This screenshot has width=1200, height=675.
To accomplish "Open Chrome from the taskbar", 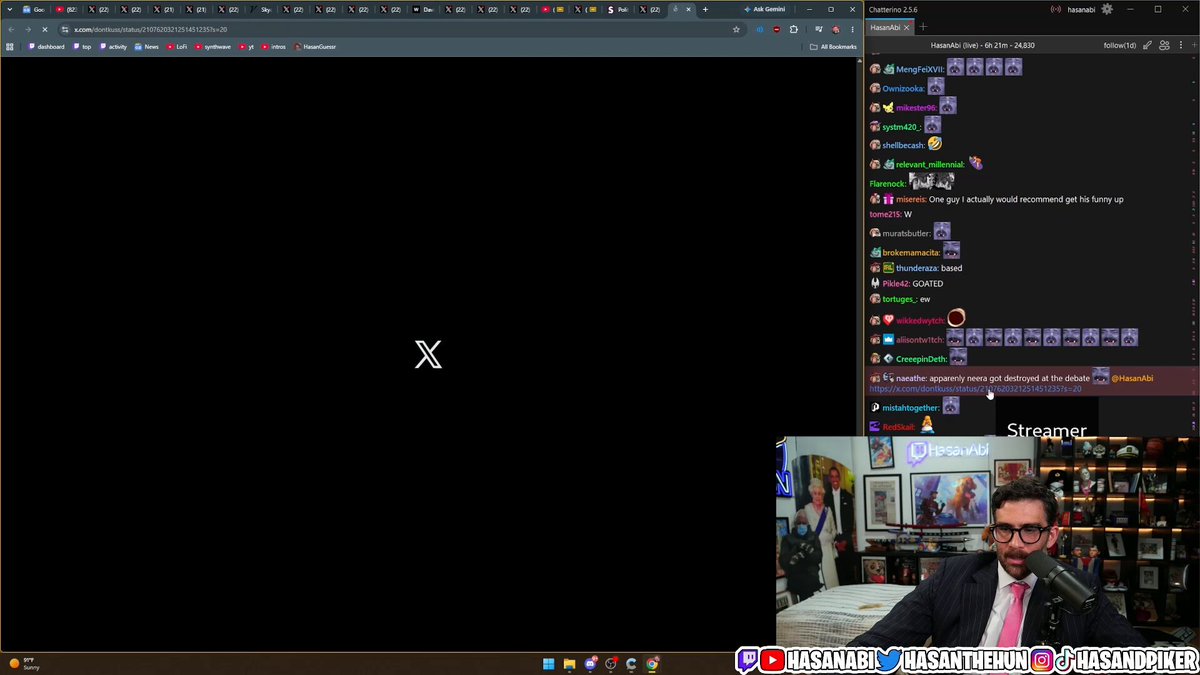I will pos(652,663).
